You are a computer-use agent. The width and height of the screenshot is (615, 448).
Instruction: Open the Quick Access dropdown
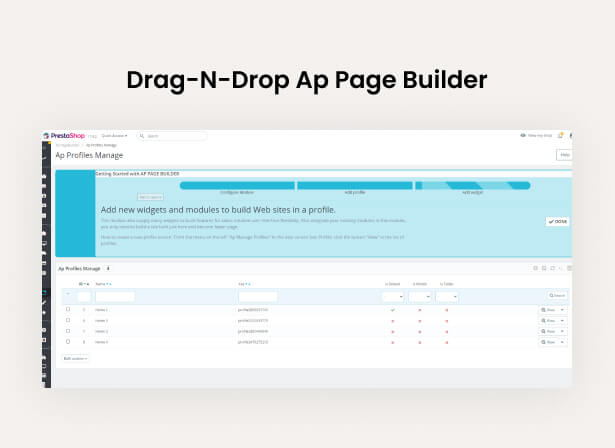(x=114, y=136)
